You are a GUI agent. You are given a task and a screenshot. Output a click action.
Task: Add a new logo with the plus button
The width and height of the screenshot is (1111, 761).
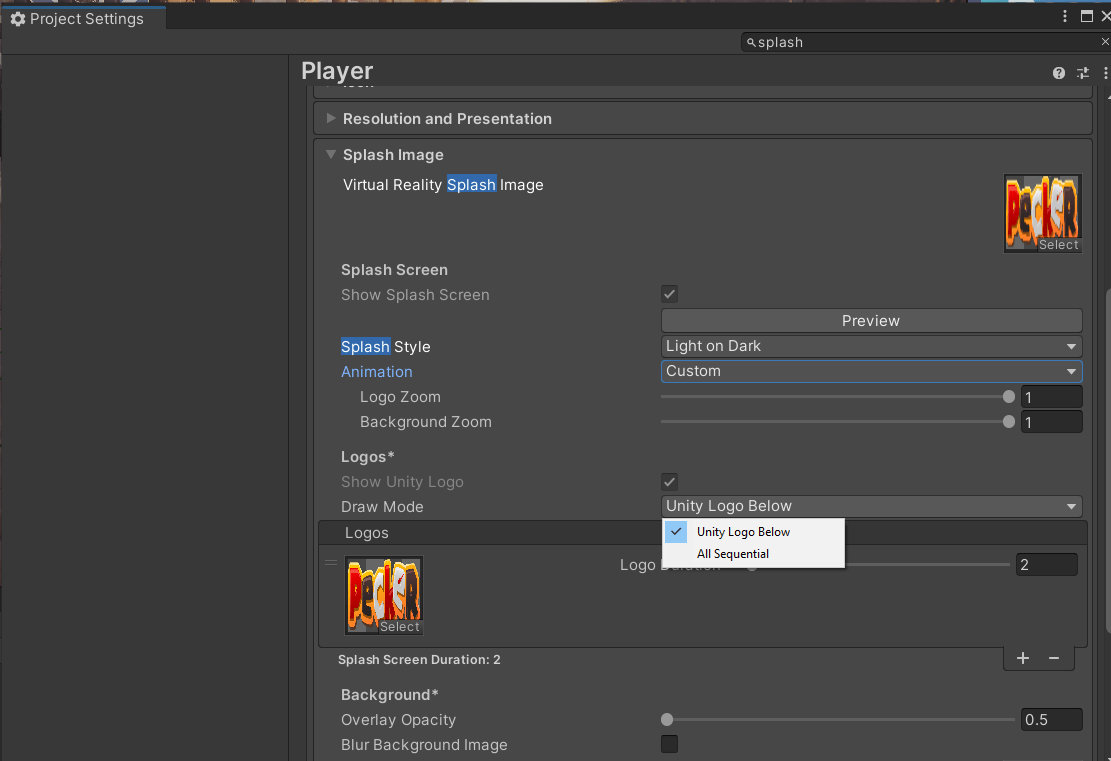(x=1022, y=658)
